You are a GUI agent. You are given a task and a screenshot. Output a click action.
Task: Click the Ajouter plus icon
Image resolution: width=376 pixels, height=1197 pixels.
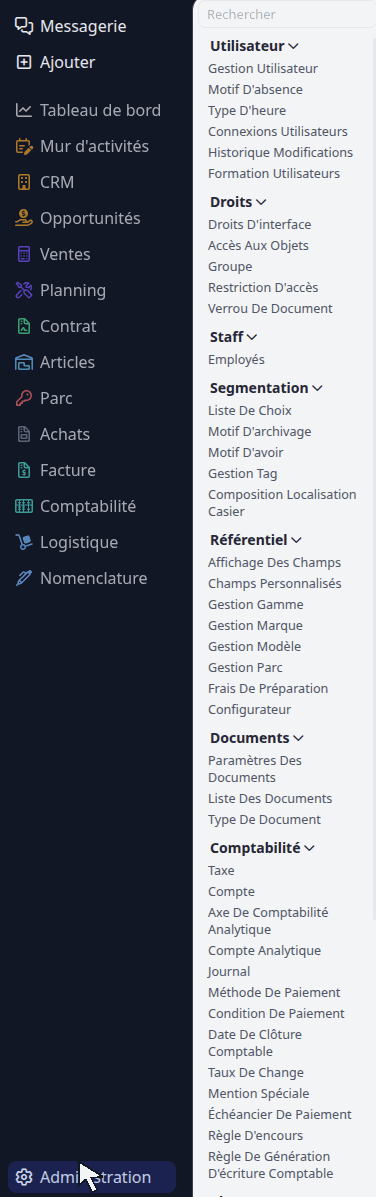(x=24, y=63)
